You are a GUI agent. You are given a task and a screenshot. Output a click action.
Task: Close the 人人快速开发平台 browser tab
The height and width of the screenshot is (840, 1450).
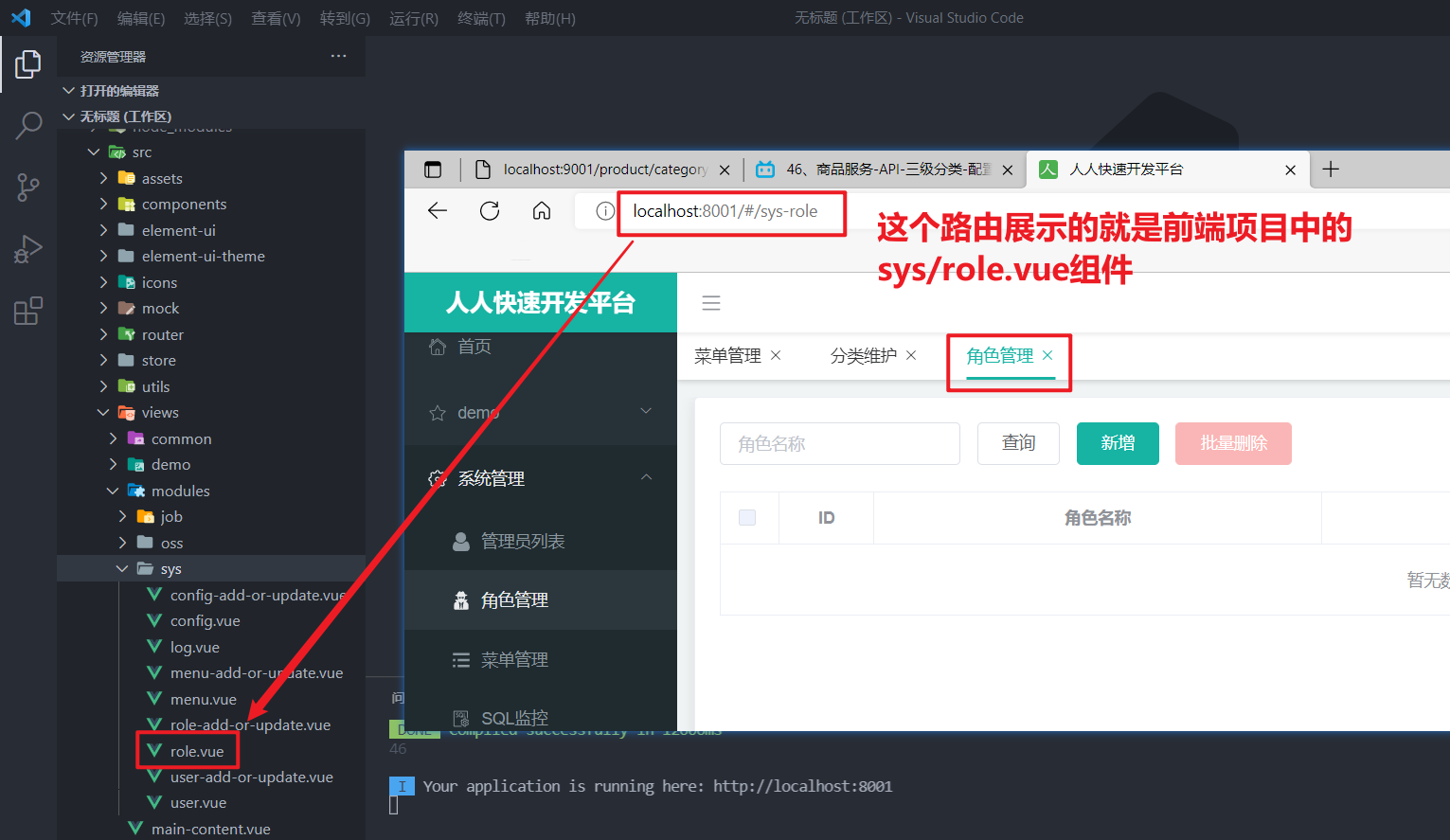pyautogui.click(x=1290, y=170)
